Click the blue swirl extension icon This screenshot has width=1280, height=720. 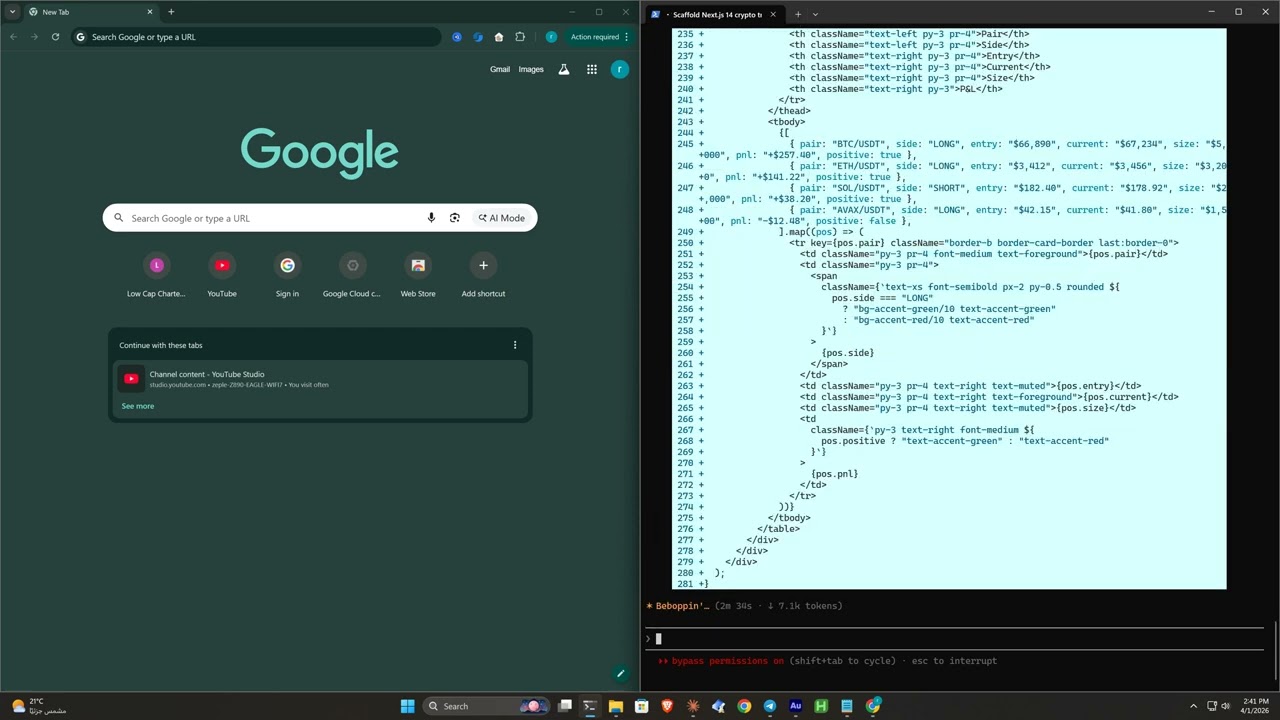point(478,37)
